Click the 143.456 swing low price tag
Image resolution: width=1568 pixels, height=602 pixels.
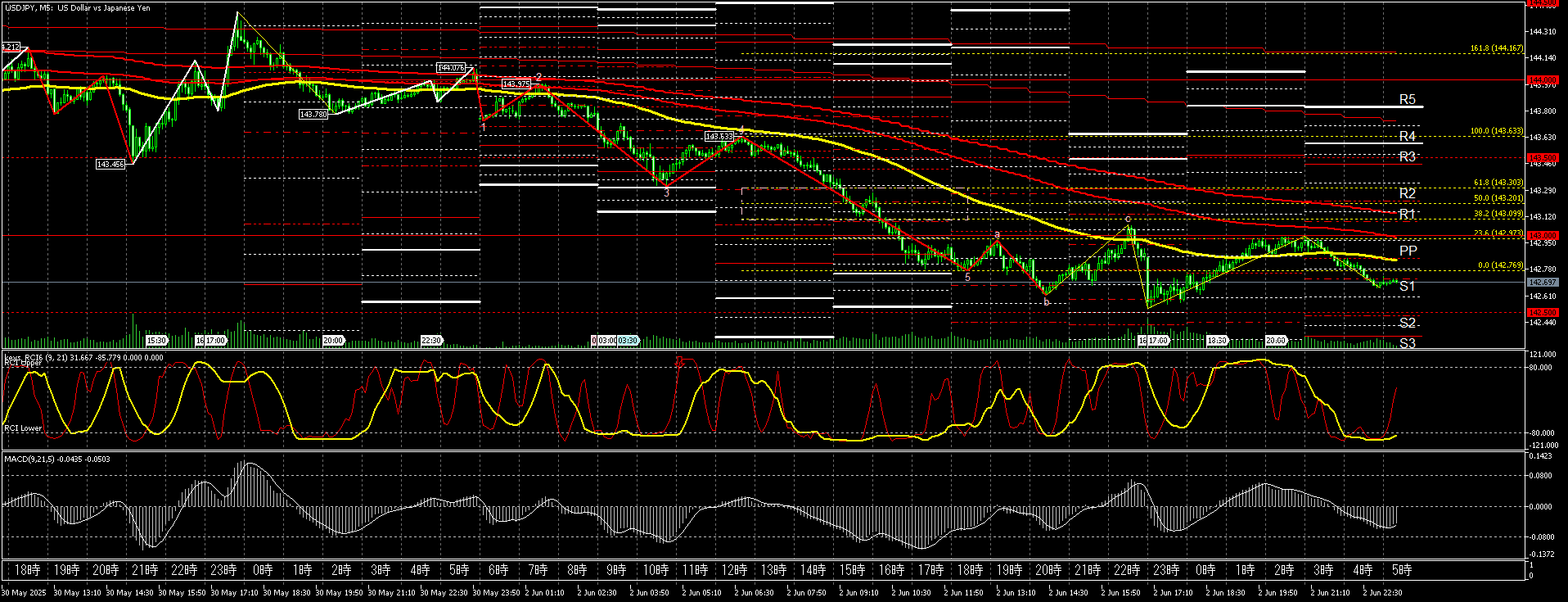(110, 165)
